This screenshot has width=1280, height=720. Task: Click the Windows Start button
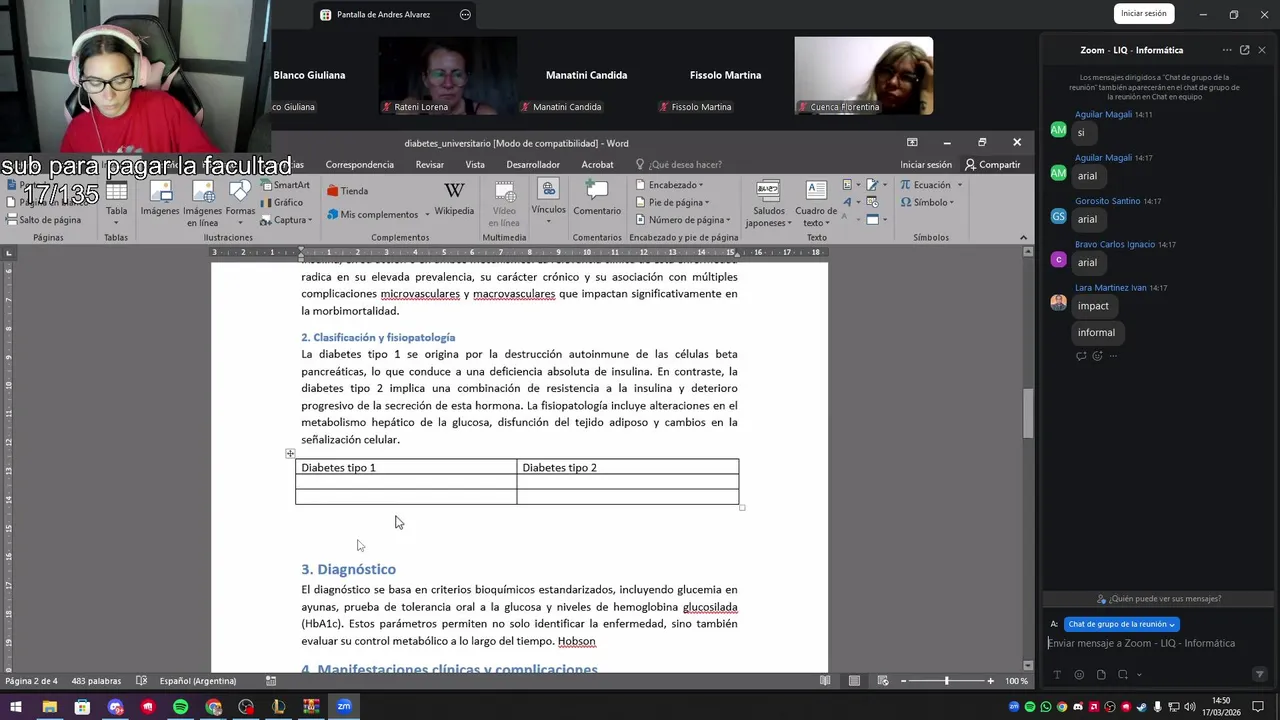[x=16, y=707]
